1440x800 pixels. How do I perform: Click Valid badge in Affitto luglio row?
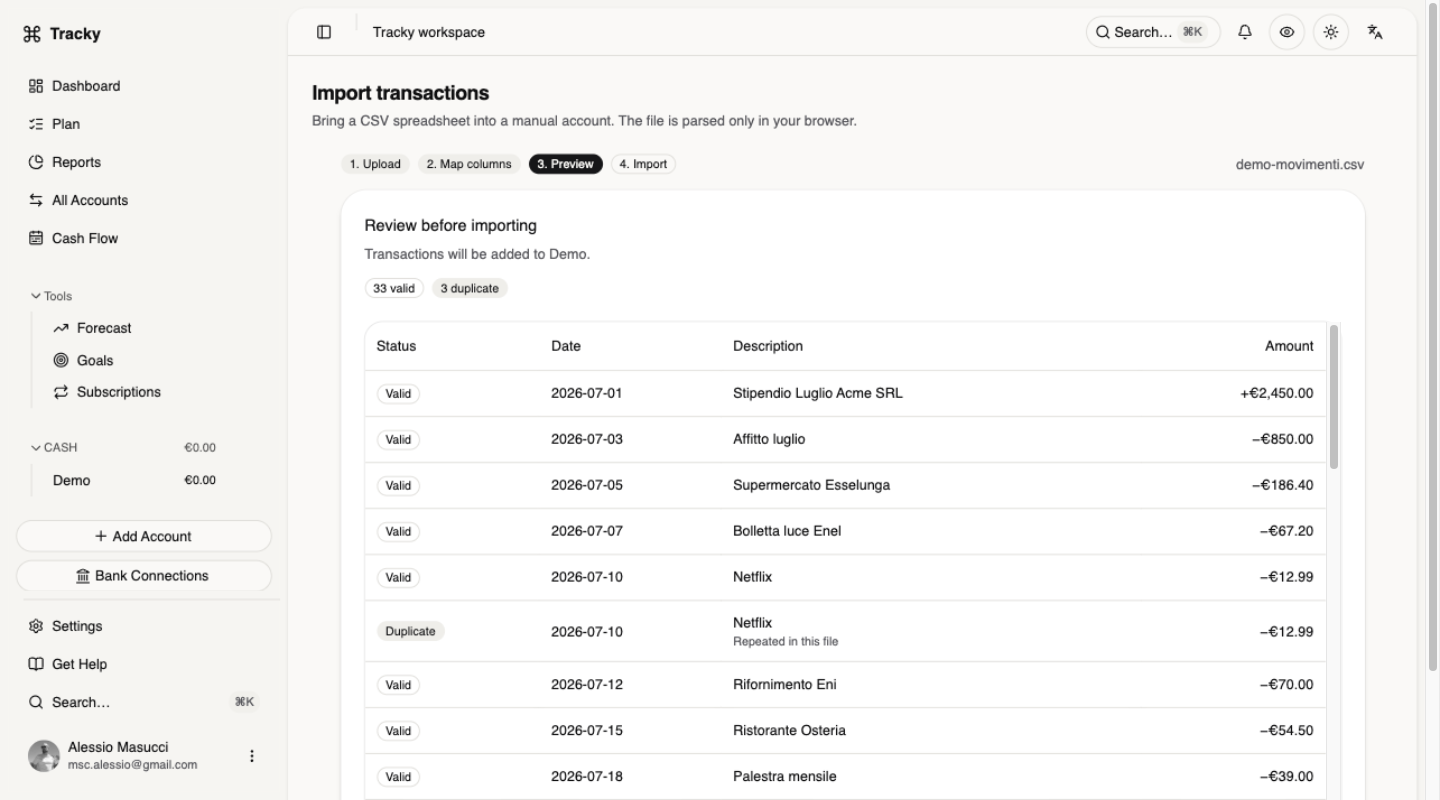(x=398, y=439)
